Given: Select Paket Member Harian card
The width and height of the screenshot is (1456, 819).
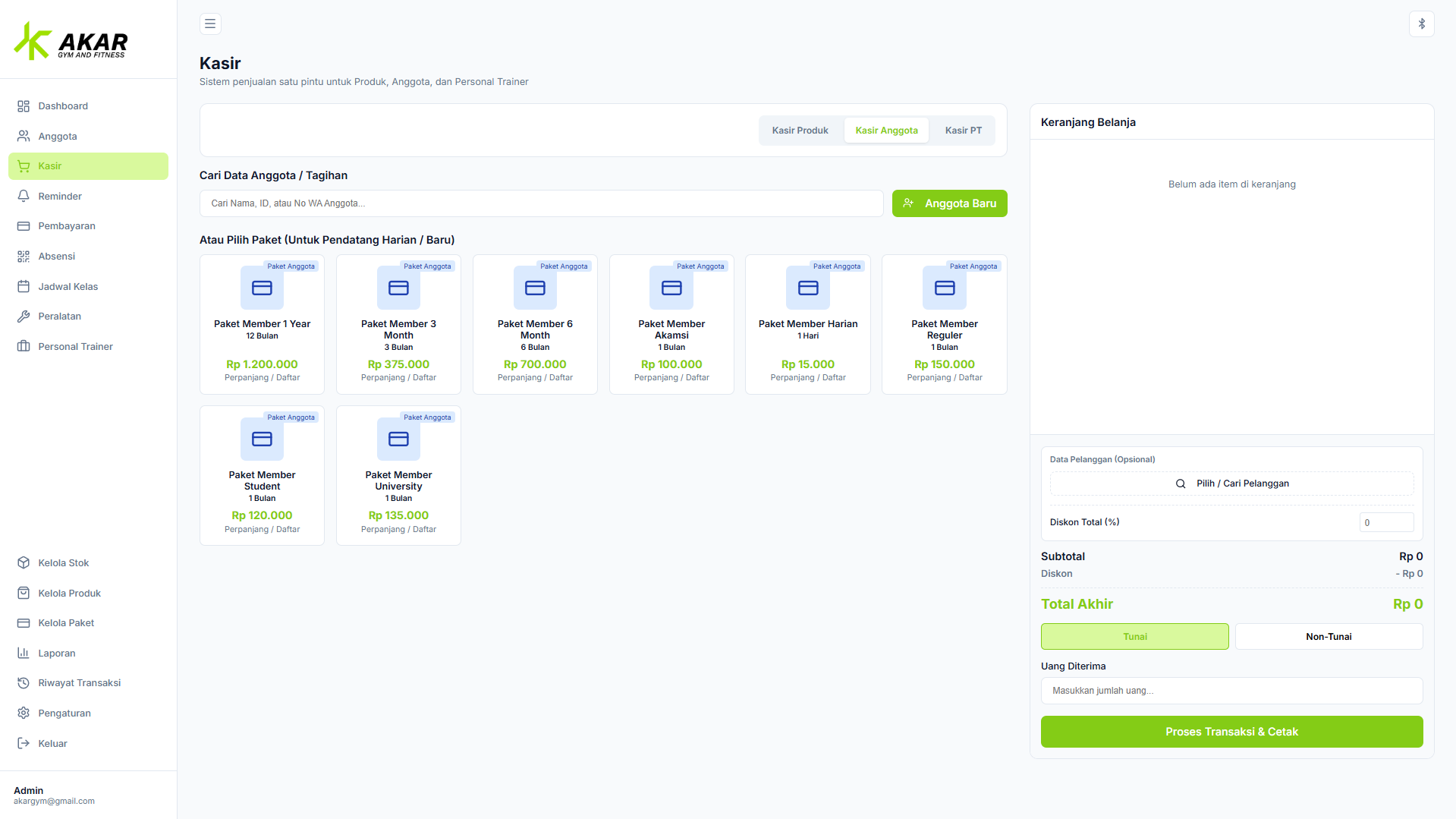Looking at the screenshot, I should [x=808, y=324].
